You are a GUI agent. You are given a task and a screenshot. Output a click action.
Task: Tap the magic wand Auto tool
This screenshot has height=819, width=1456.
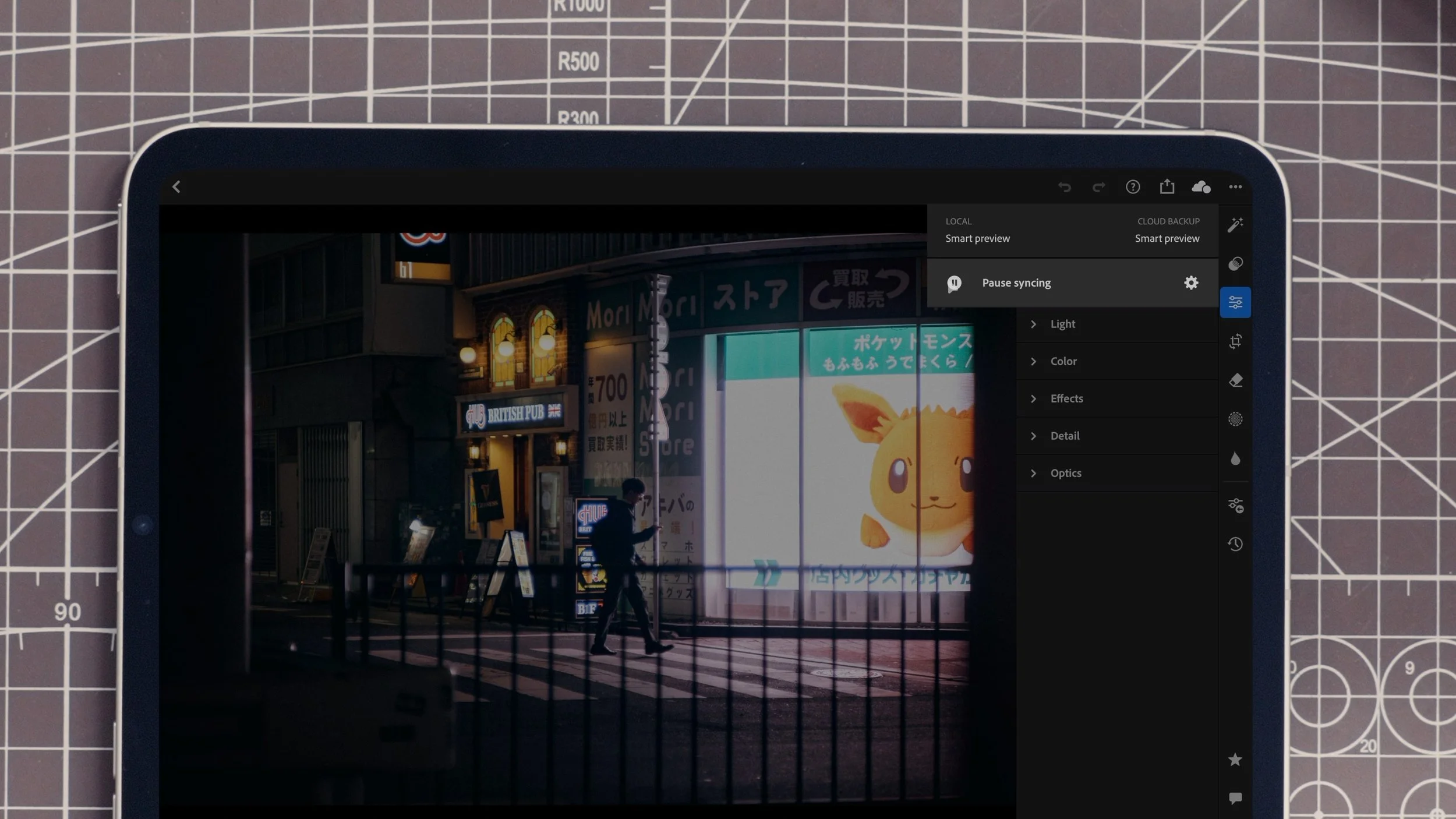tap(1235, 224)
